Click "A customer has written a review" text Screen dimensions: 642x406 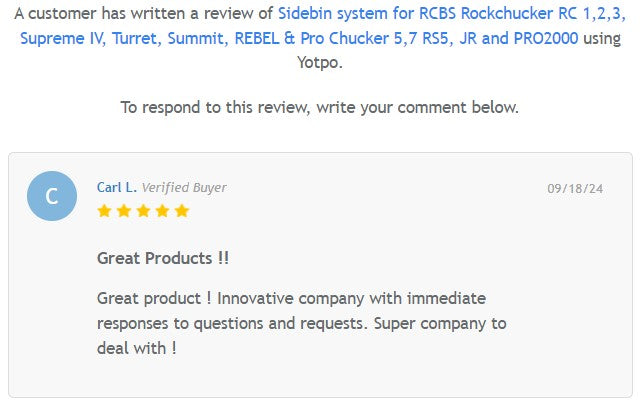pos(140,15)
